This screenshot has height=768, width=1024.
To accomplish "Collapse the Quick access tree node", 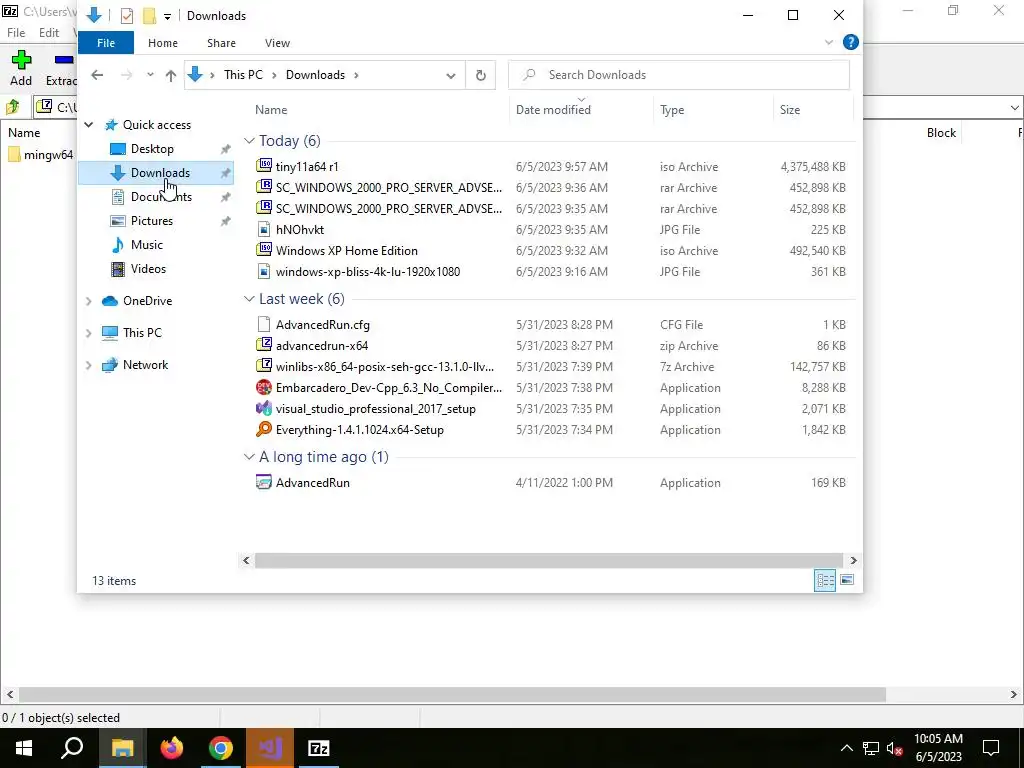I will coord(89,124).
